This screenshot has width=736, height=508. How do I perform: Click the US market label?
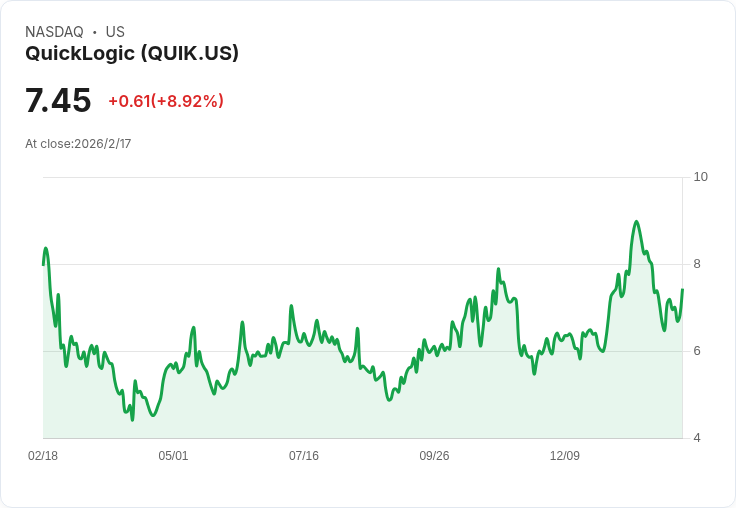click(x=115, y=32)
